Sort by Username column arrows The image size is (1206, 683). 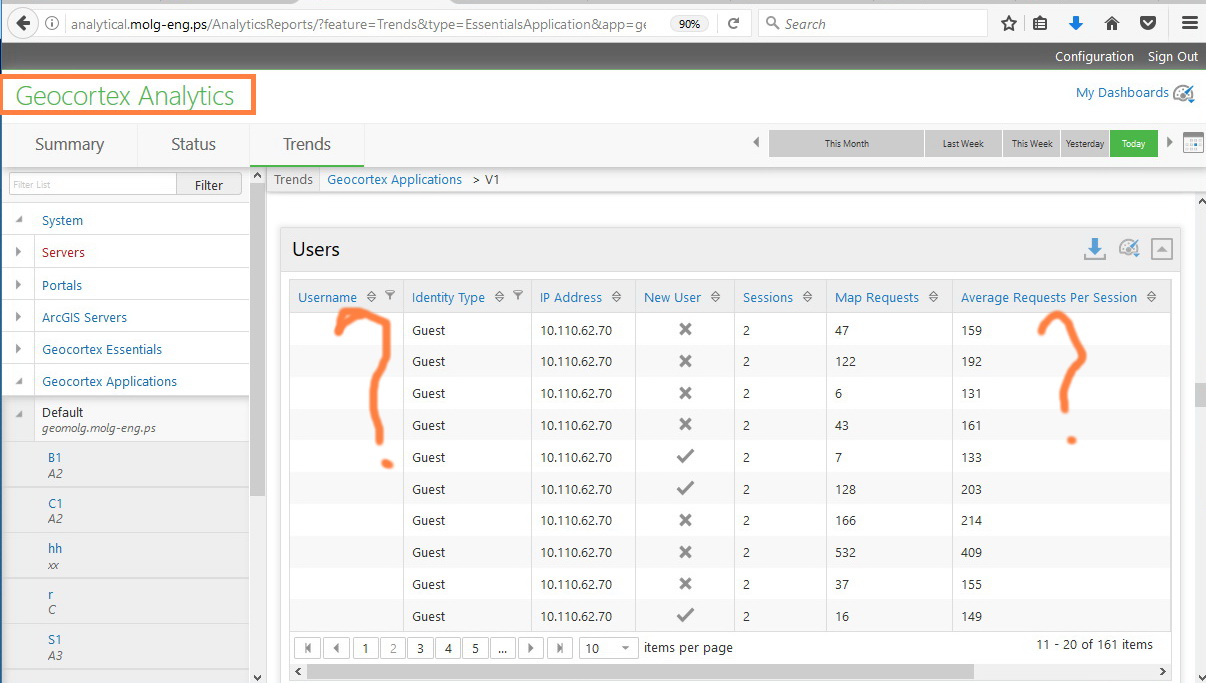(x=371, y=297)
